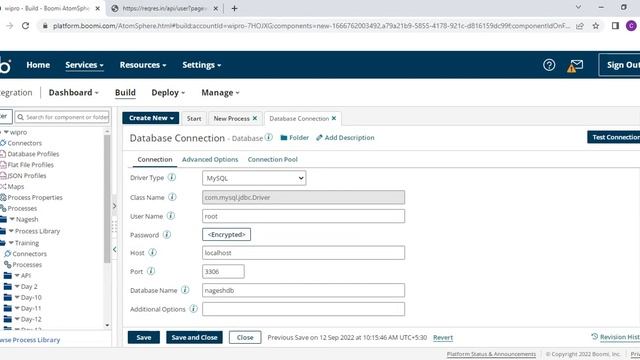Click the Folder link
Image resolution: width=640 pixels, height=360 pixels.
[294, 138]
